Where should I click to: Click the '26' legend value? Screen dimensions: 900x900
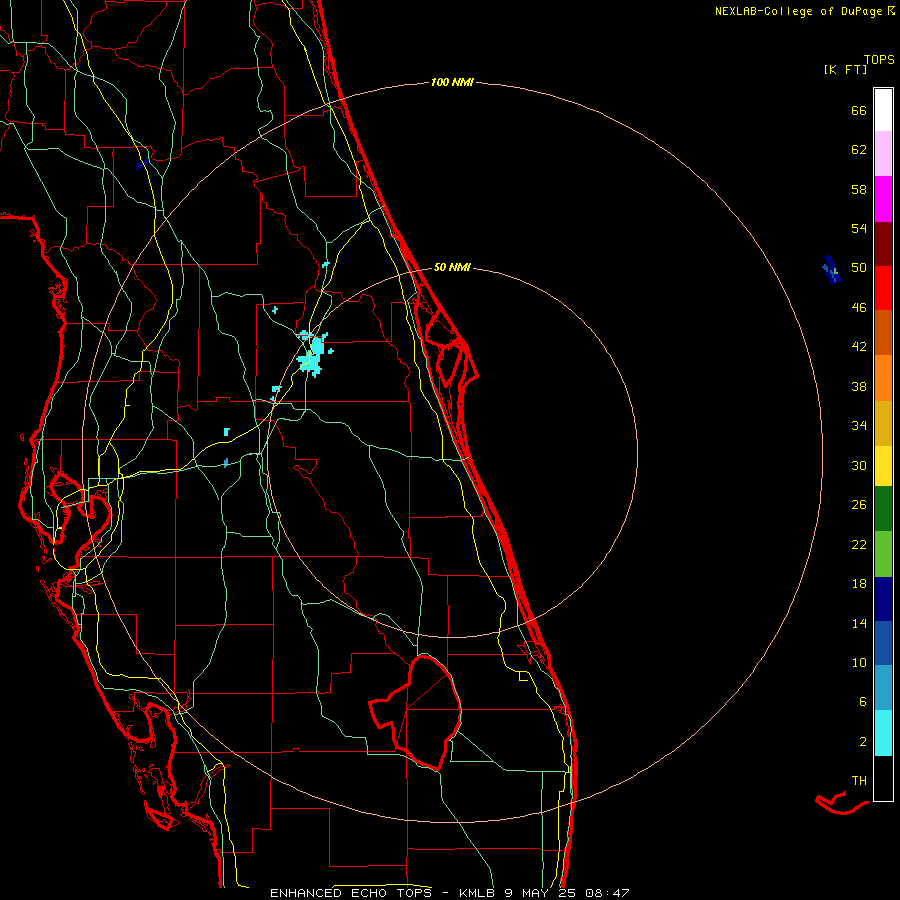coord(859,505)
